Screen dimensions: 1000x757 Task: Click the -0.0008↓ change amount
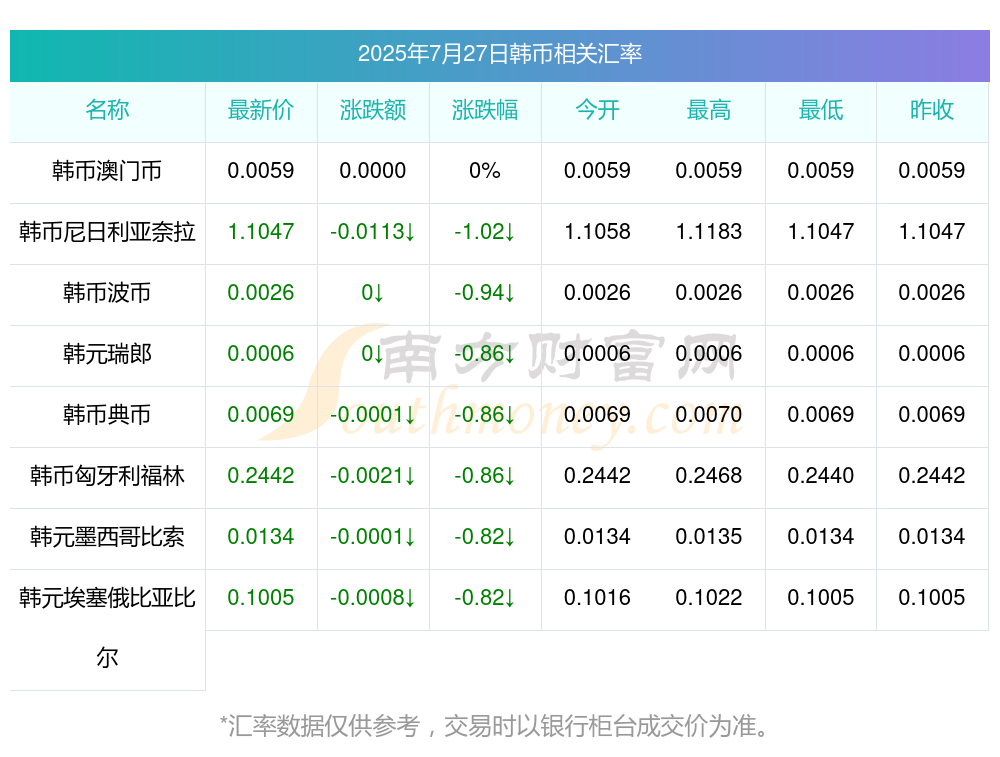coord(373,598)
